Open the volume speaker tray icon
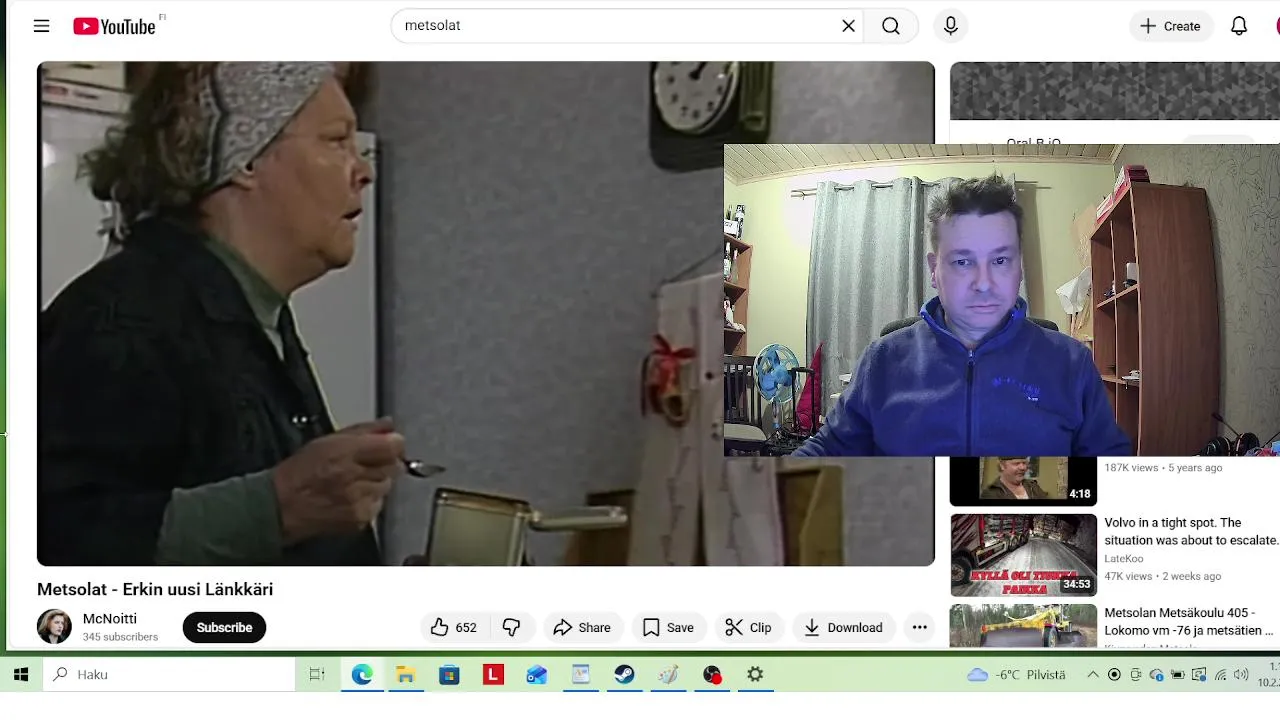This screenshot has height=720, width=1280. pos(1241,675)
